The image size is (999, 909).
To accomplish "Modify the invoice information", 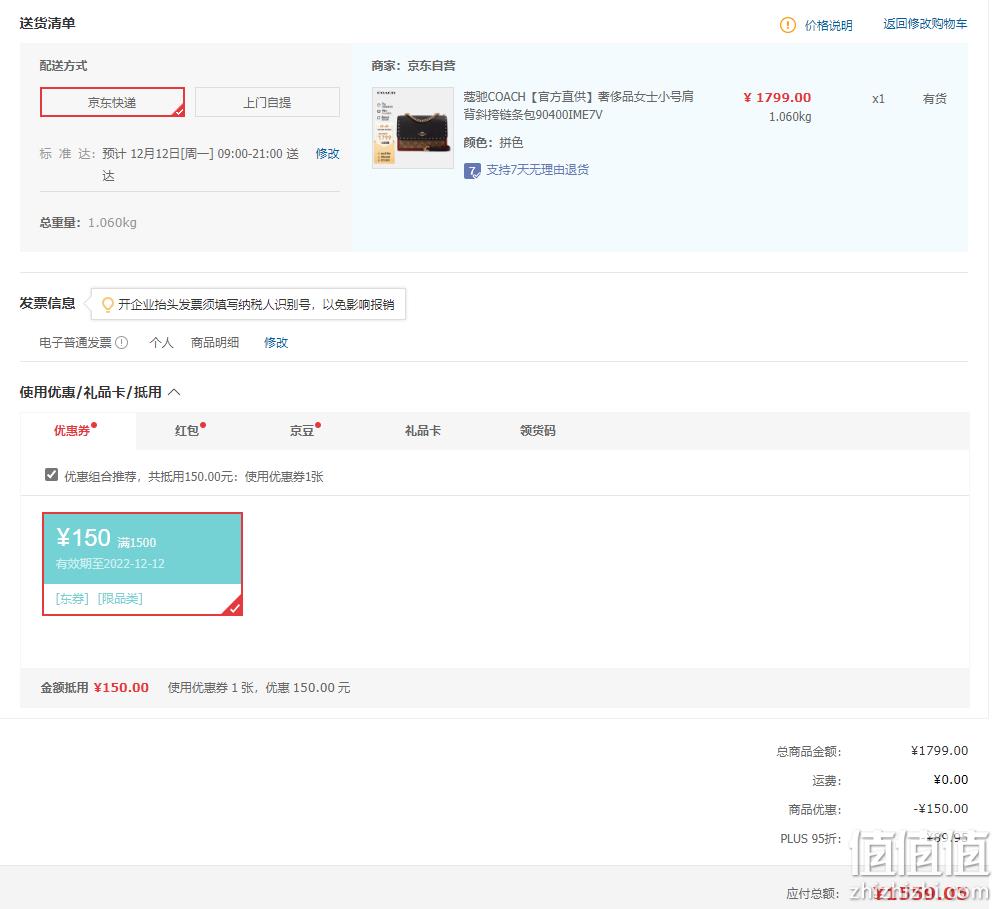I will click(x=276, y=343).
